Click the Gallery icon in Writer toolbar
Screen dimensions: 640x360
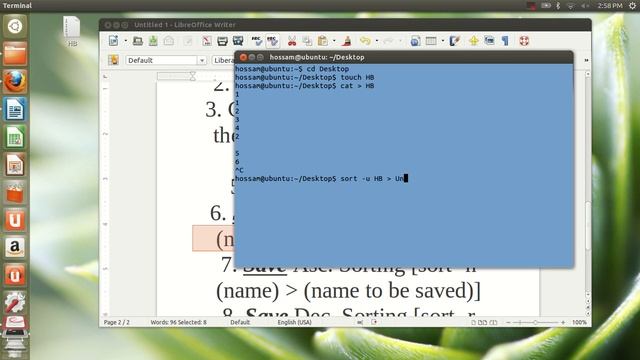[489, 40]
